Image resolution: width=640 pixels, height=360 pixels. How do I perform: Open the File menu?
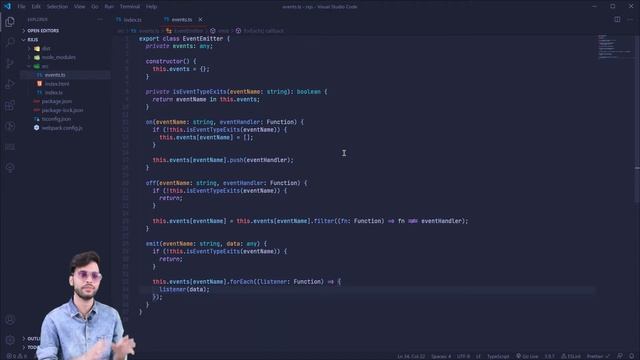[21, 7]
